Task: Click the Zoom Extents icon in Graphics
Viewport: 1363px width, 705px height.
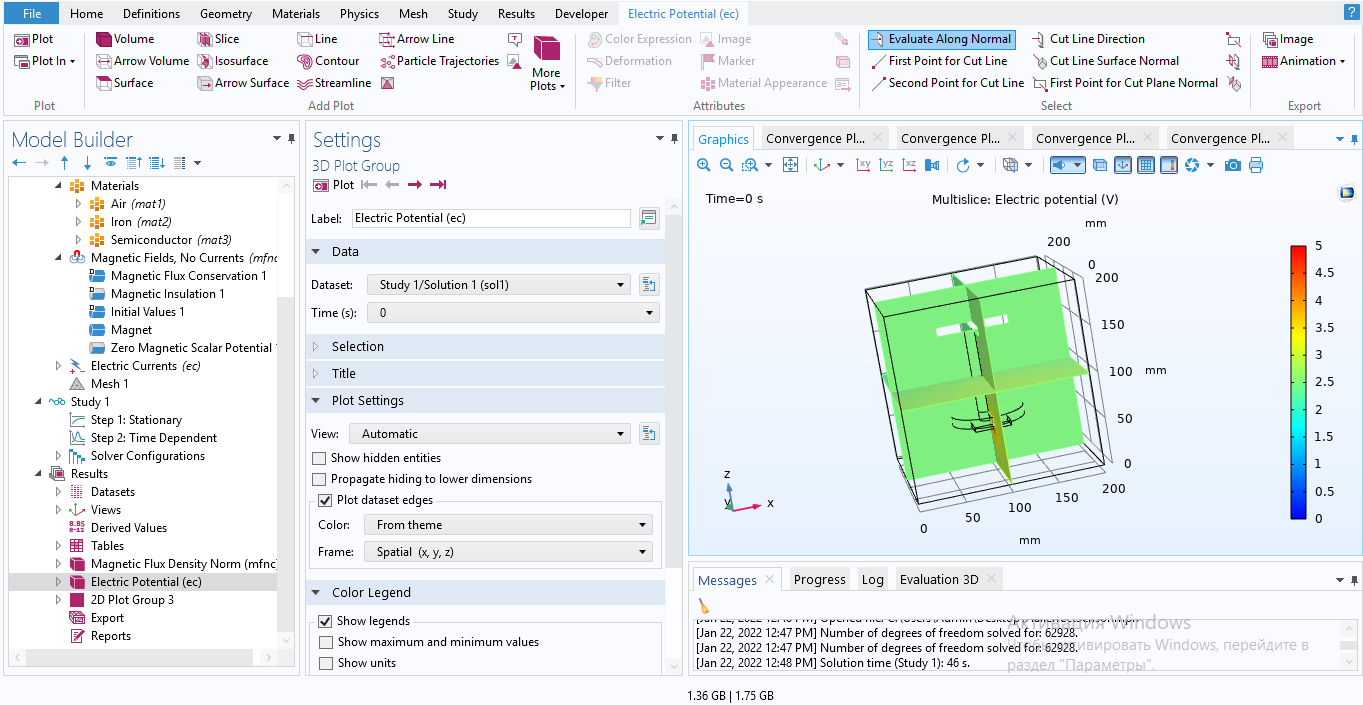Action: 790,165
